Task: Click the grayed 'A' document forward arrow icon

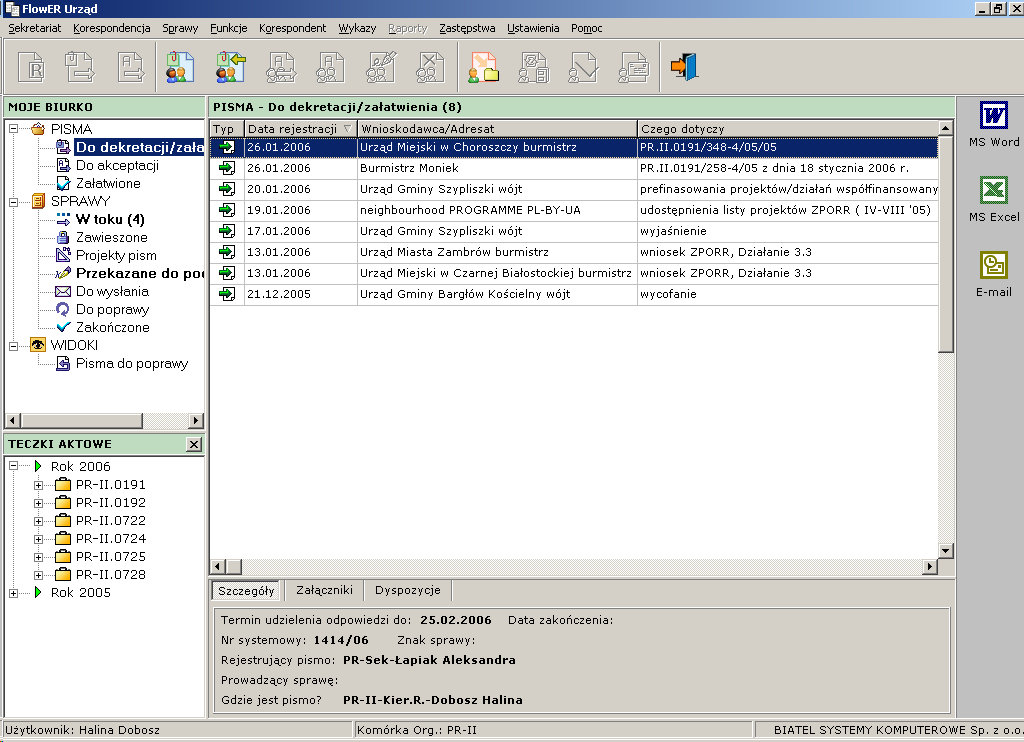Action: [131, 67]
